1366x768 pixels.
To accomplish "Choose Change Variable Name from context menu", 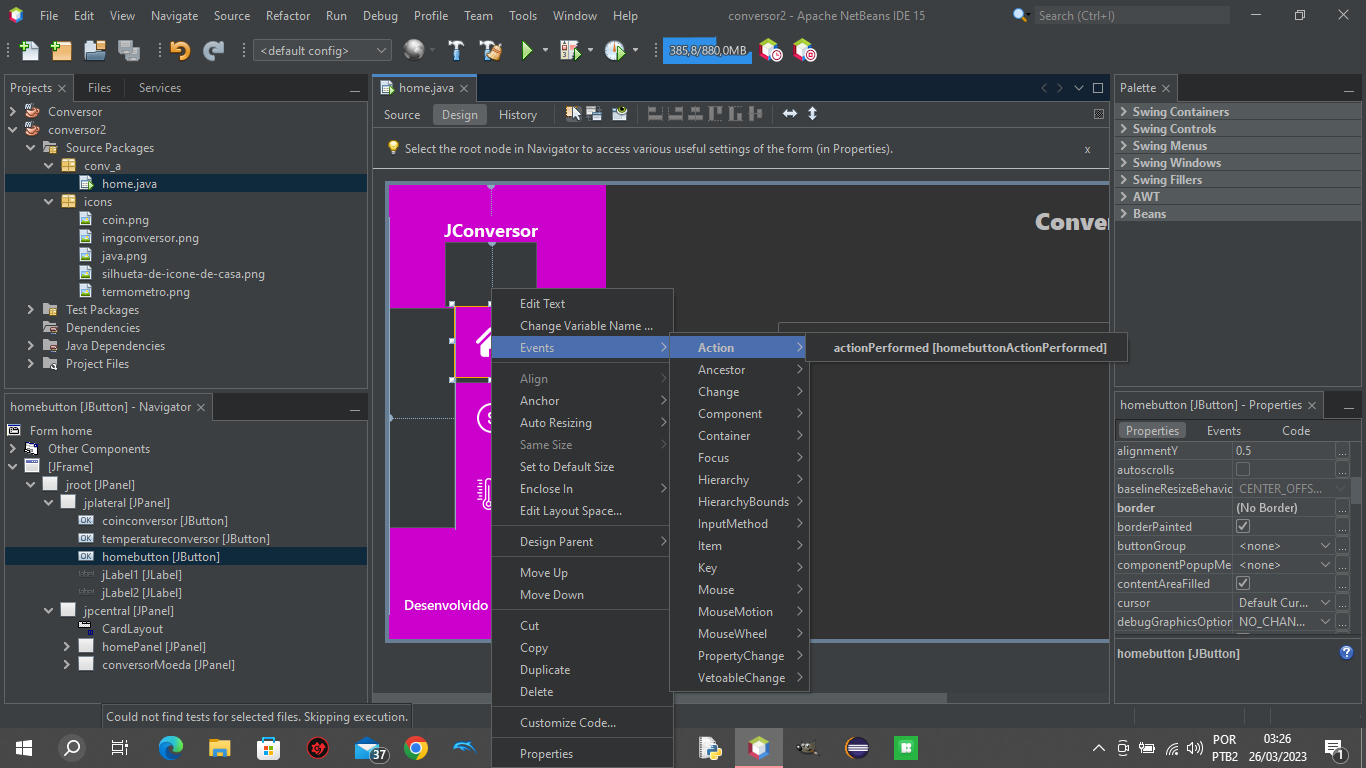I will [x=583, y=326].
